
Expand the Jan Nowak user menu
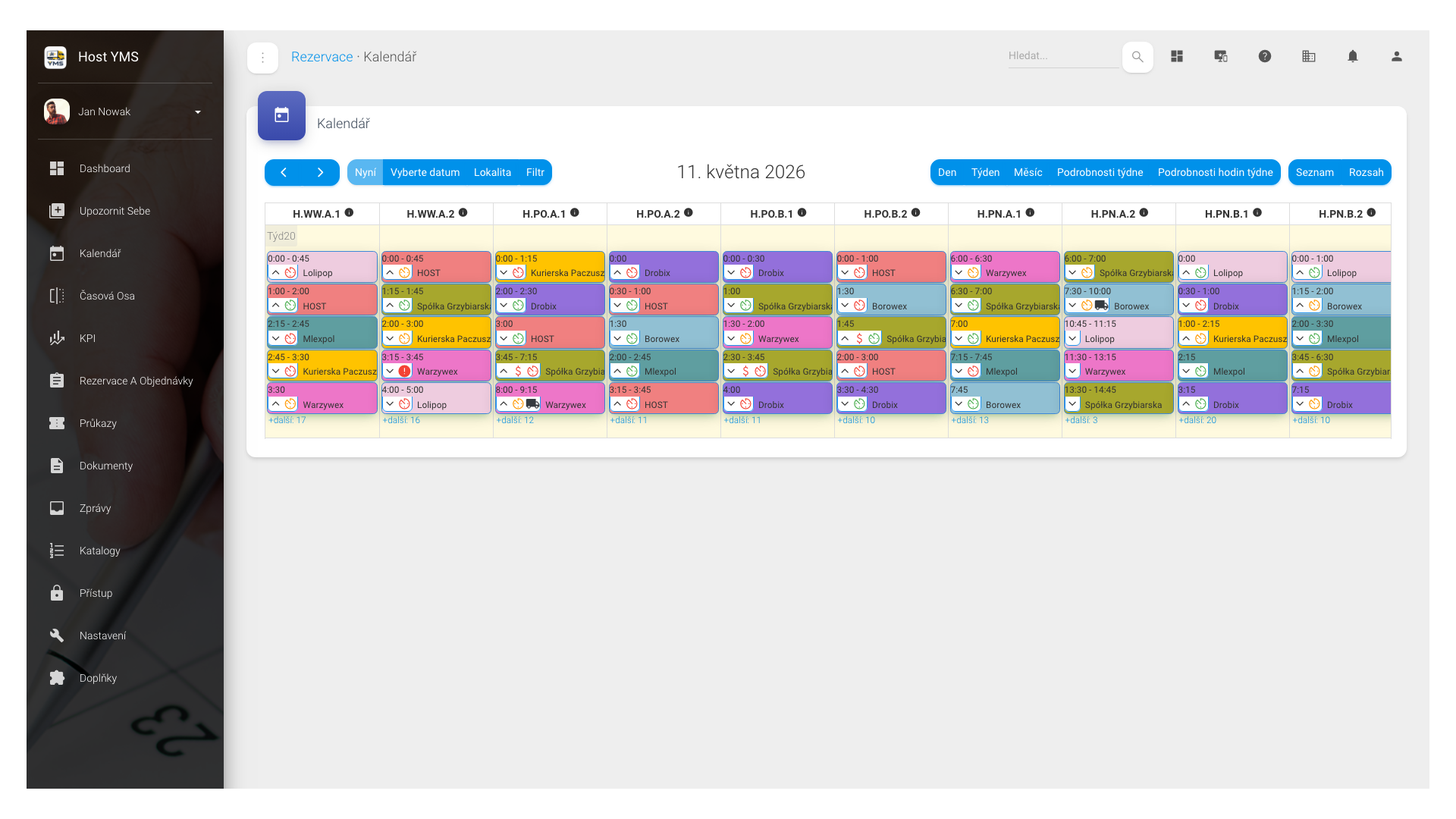pos(198,112)
